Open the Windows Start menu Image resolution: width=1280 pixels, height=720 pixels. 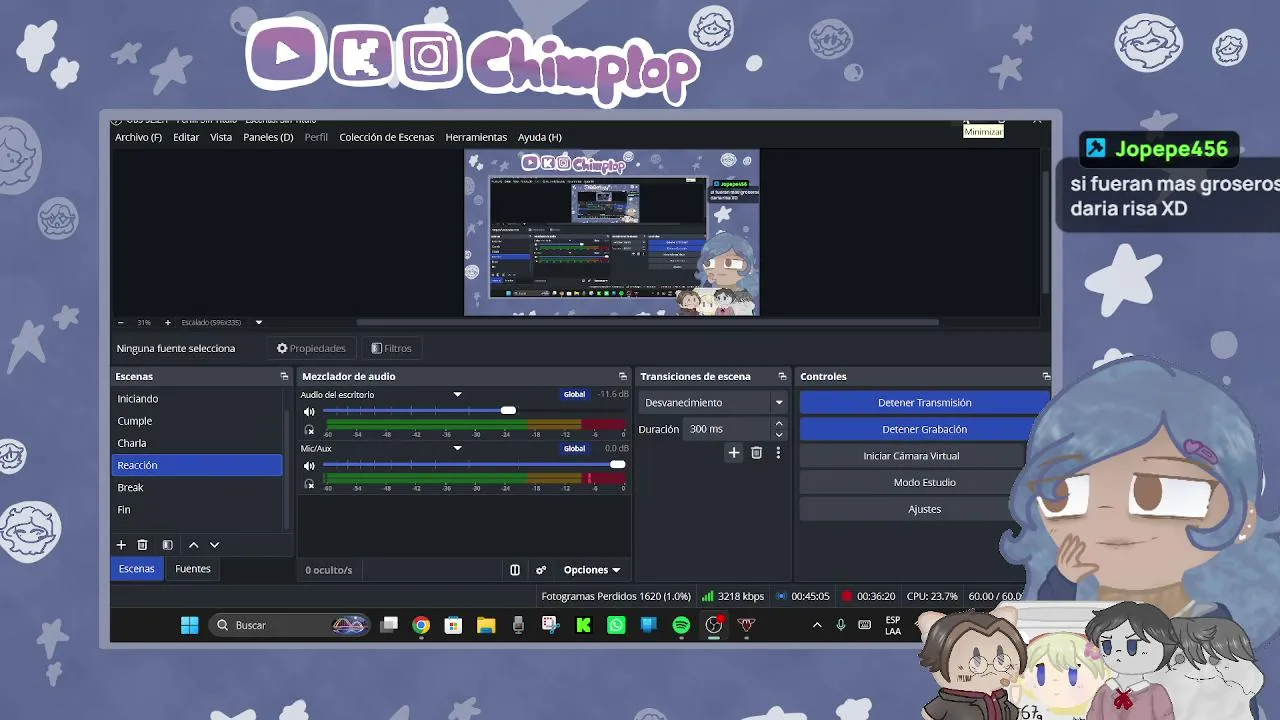[189, 625]
